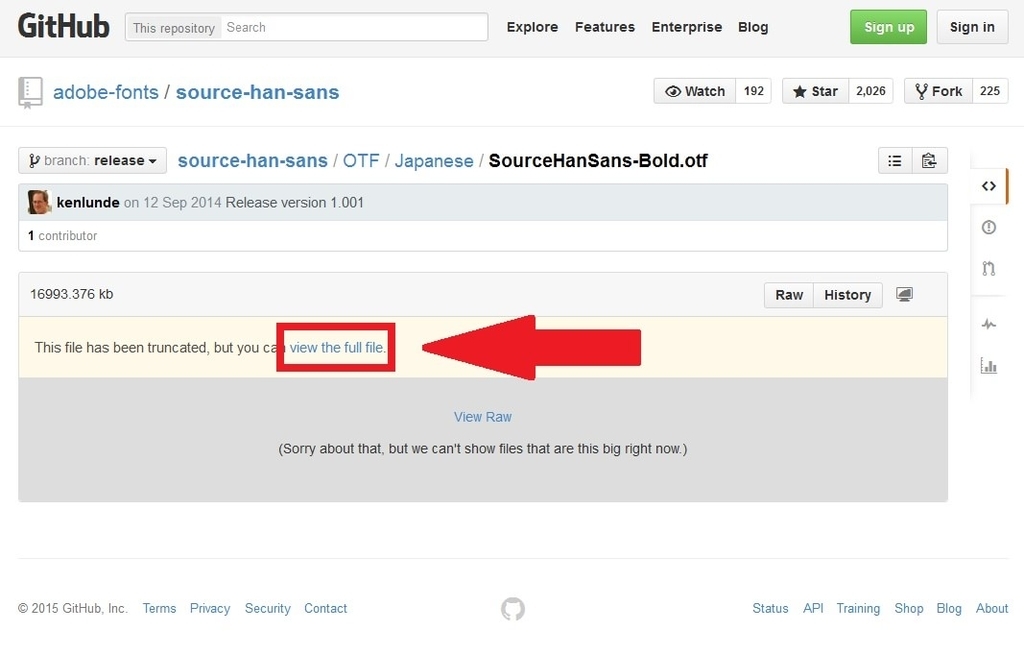Open the Contact footer link
The width and height of the screenshot is (1024, 655).
pos(325,608)
